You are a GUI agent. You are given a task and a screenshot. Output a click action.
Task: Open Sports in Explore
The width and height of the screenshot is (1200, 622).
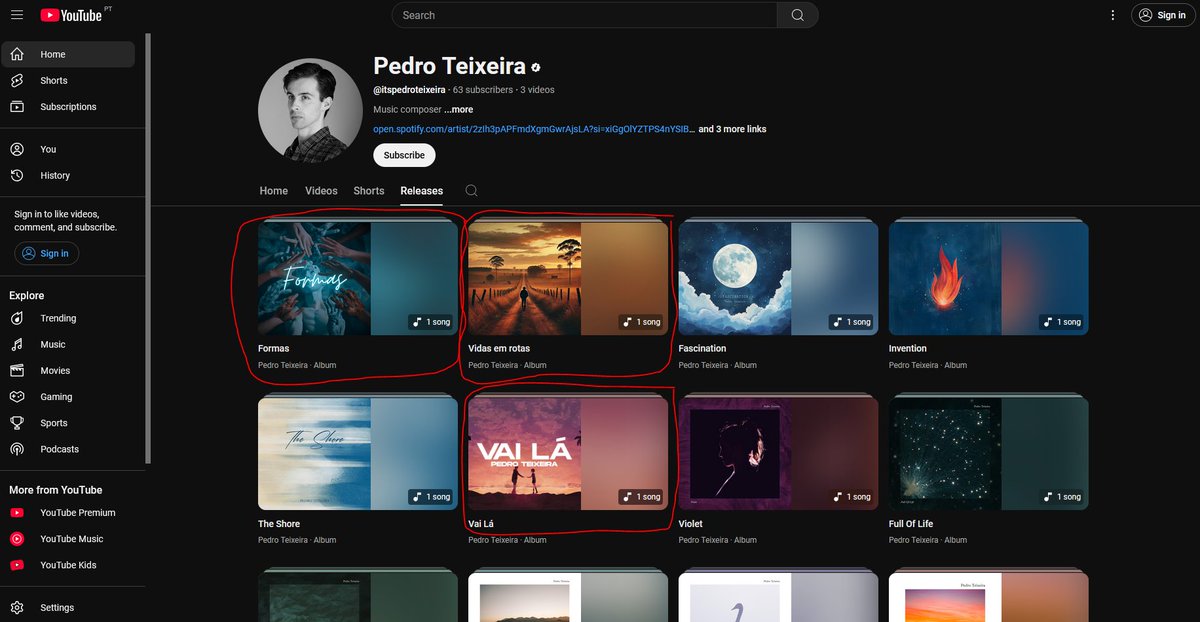coord(69,423)
